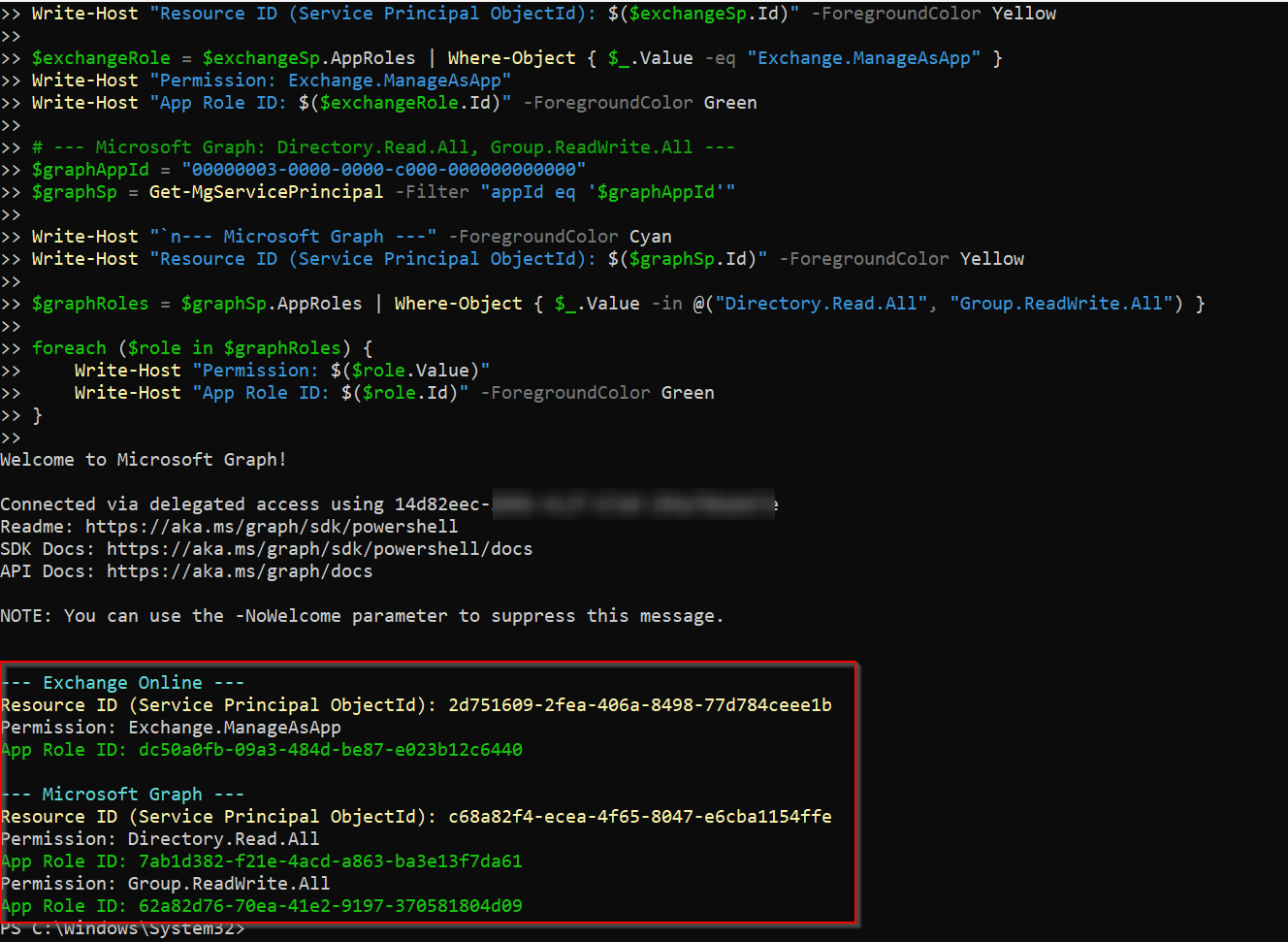Click output line "Permission: Group.ReadWrite.All"
The height and width of the screenshot is (942, 1288).
pos(165,884)
